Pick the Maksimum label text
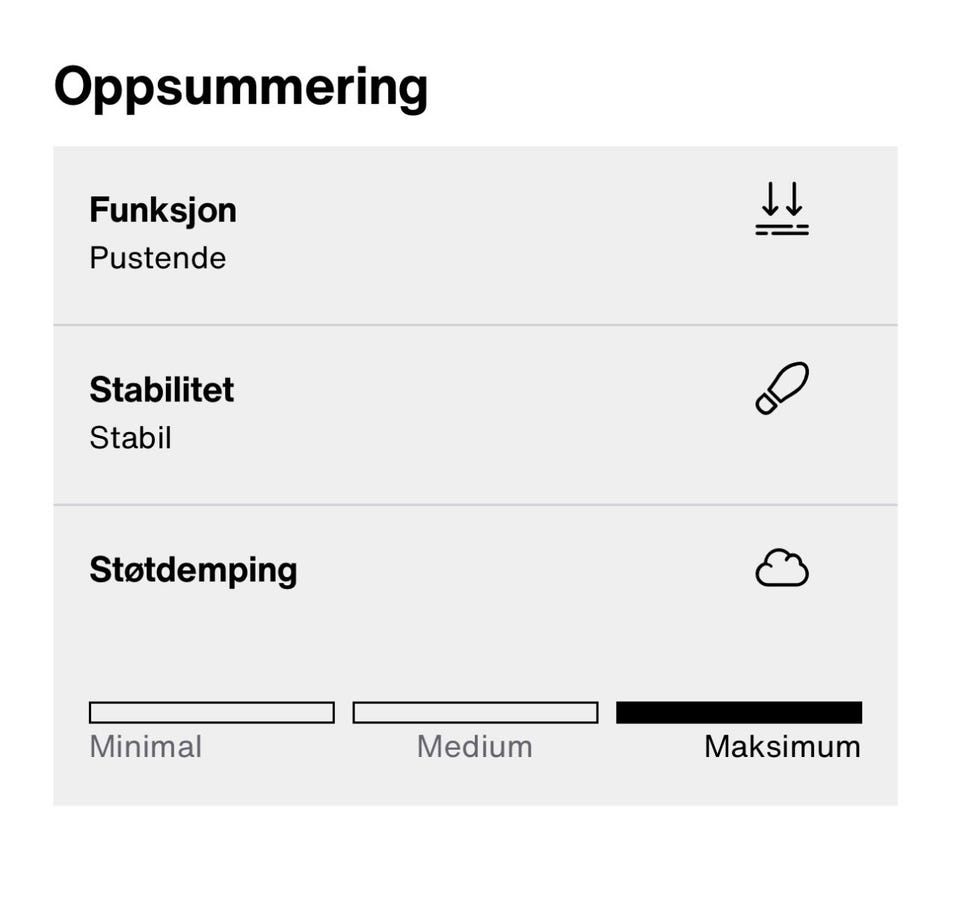The width and height of the screenshot is (960, 902). pyautogui.click(x=782, y=747)
